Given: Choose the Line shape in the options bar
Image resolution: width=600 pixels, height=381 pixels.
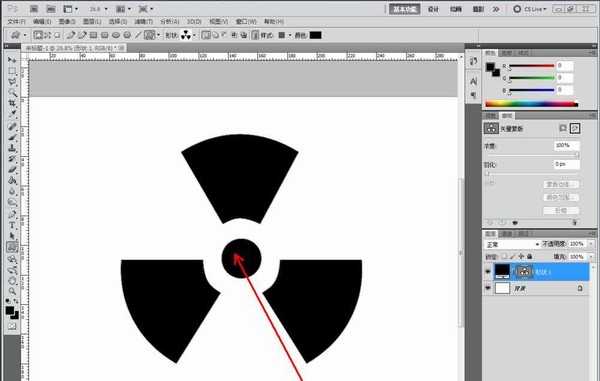Looking at the screenshot, I should coord(138,35).
